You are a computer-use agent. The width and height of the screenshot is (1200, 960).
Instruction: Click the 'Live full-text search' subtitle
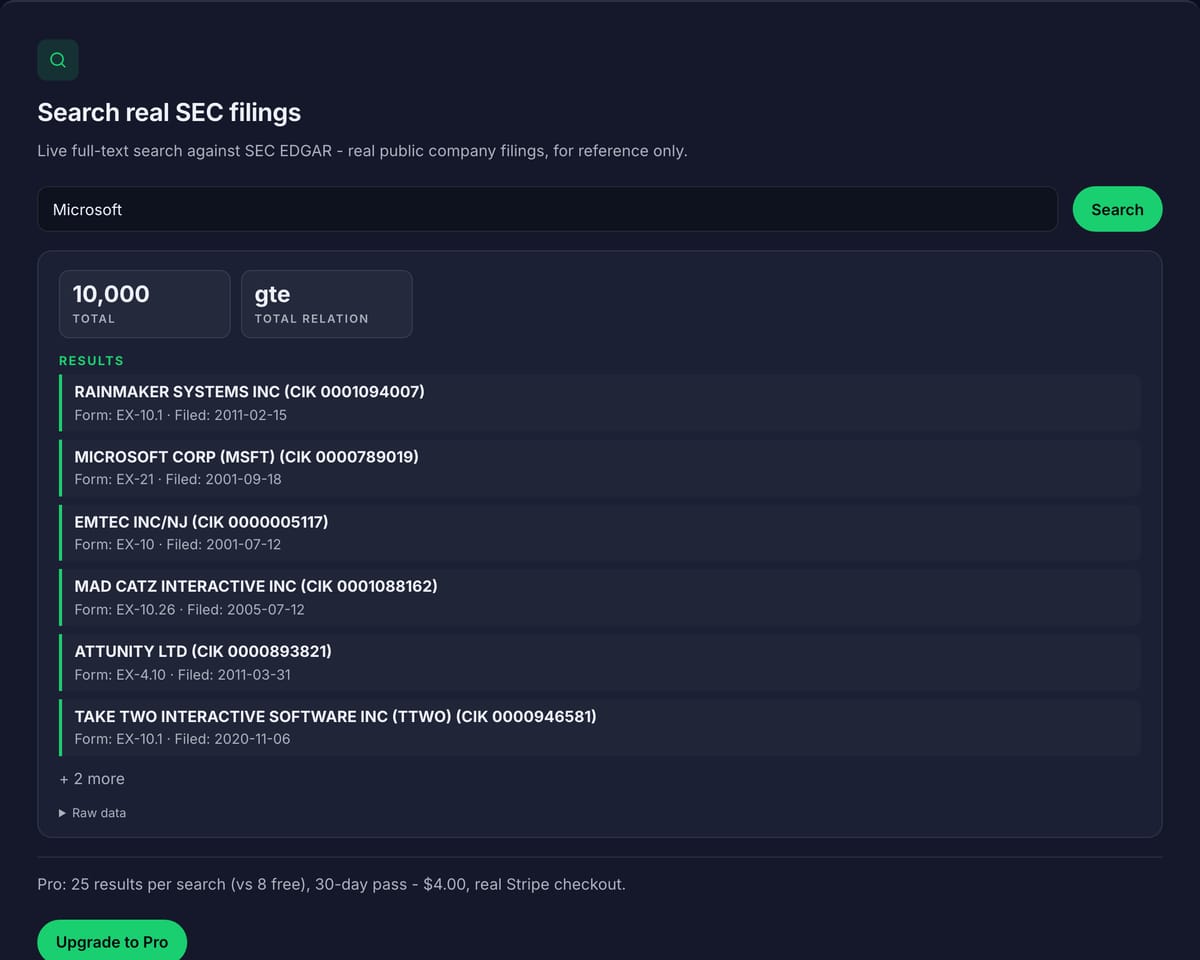[x=362, y=152]
